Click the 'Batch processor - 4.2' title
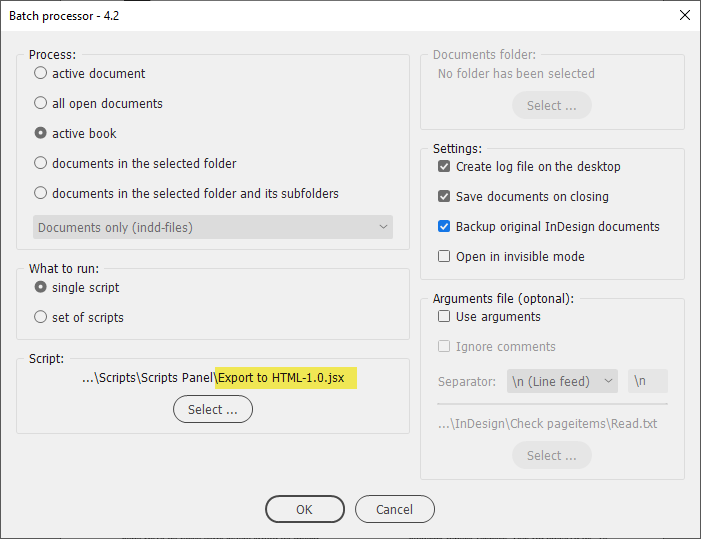Viewport: 701px width, 539px height. [64, 16]
